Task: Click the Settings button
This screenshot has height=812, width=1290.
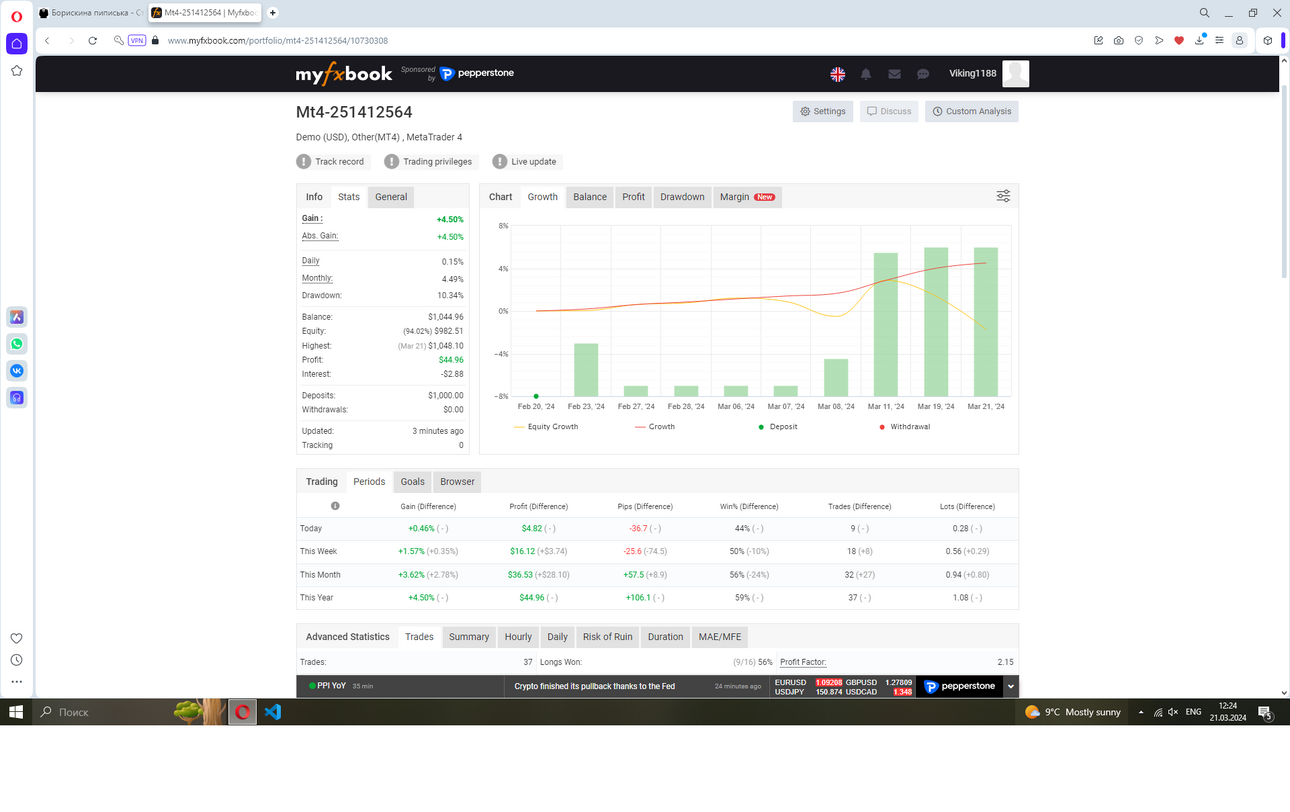Action: 823,111
